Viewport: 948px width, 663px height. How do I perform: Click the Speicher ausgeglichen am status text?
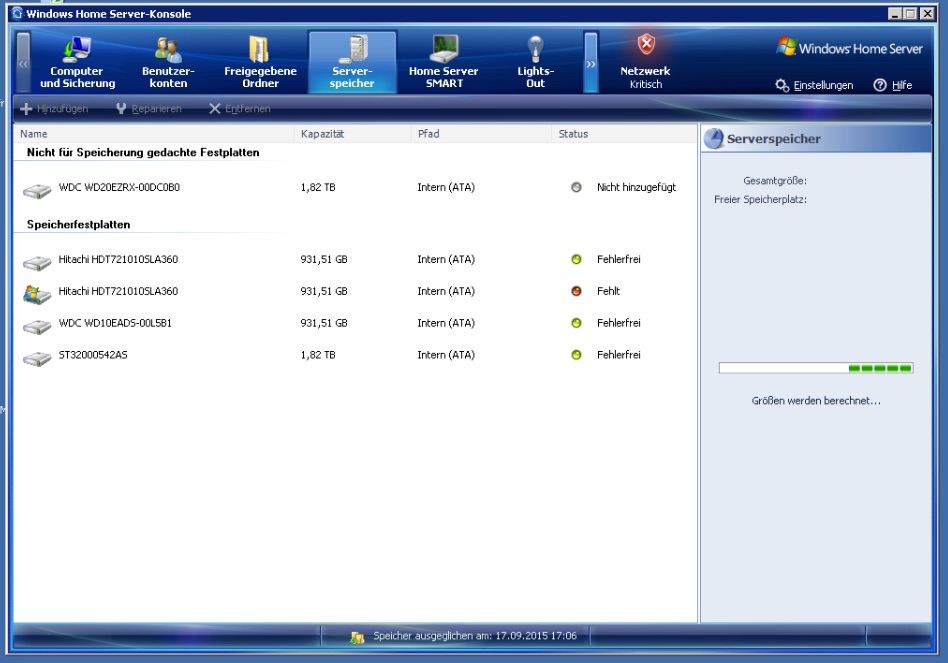[475, 636]
